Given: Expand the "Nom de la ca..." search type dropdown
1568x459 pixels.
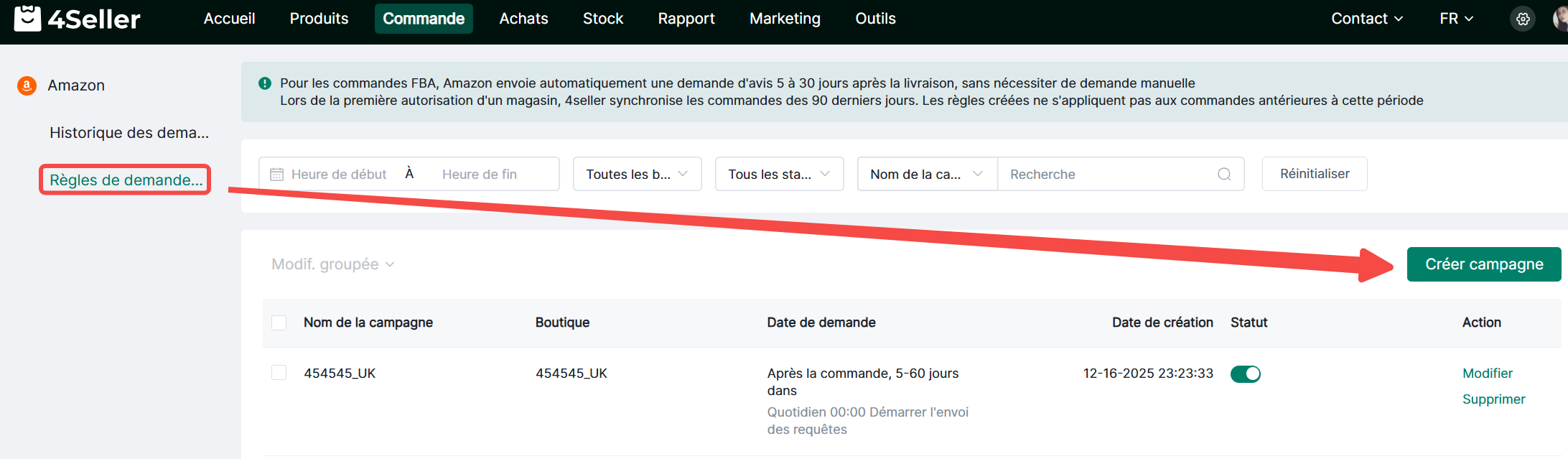Looking at the screenshot, I should [x=926, y=175].
